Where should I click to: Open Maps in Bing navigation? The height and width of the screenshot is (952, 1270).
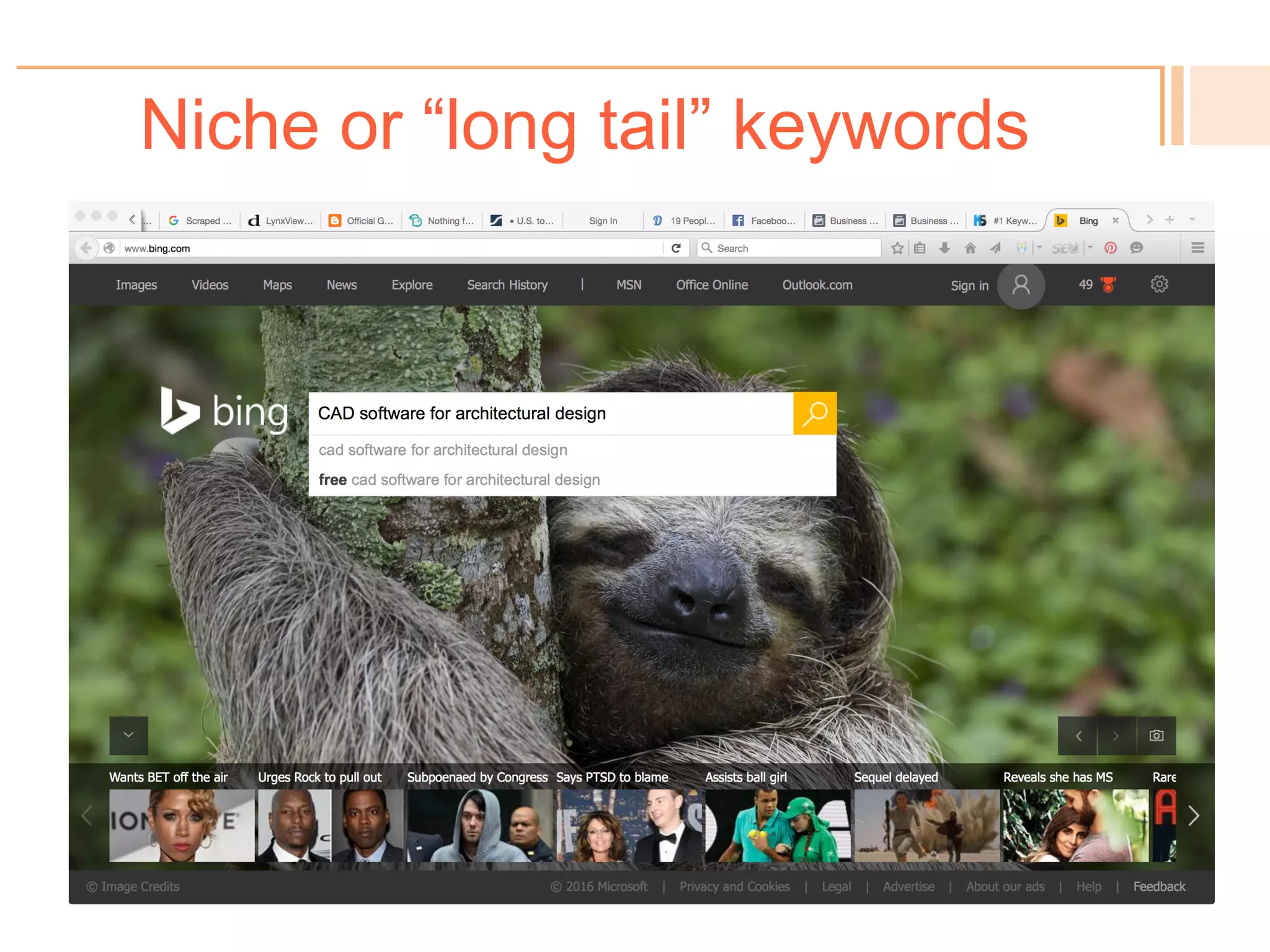277,285
